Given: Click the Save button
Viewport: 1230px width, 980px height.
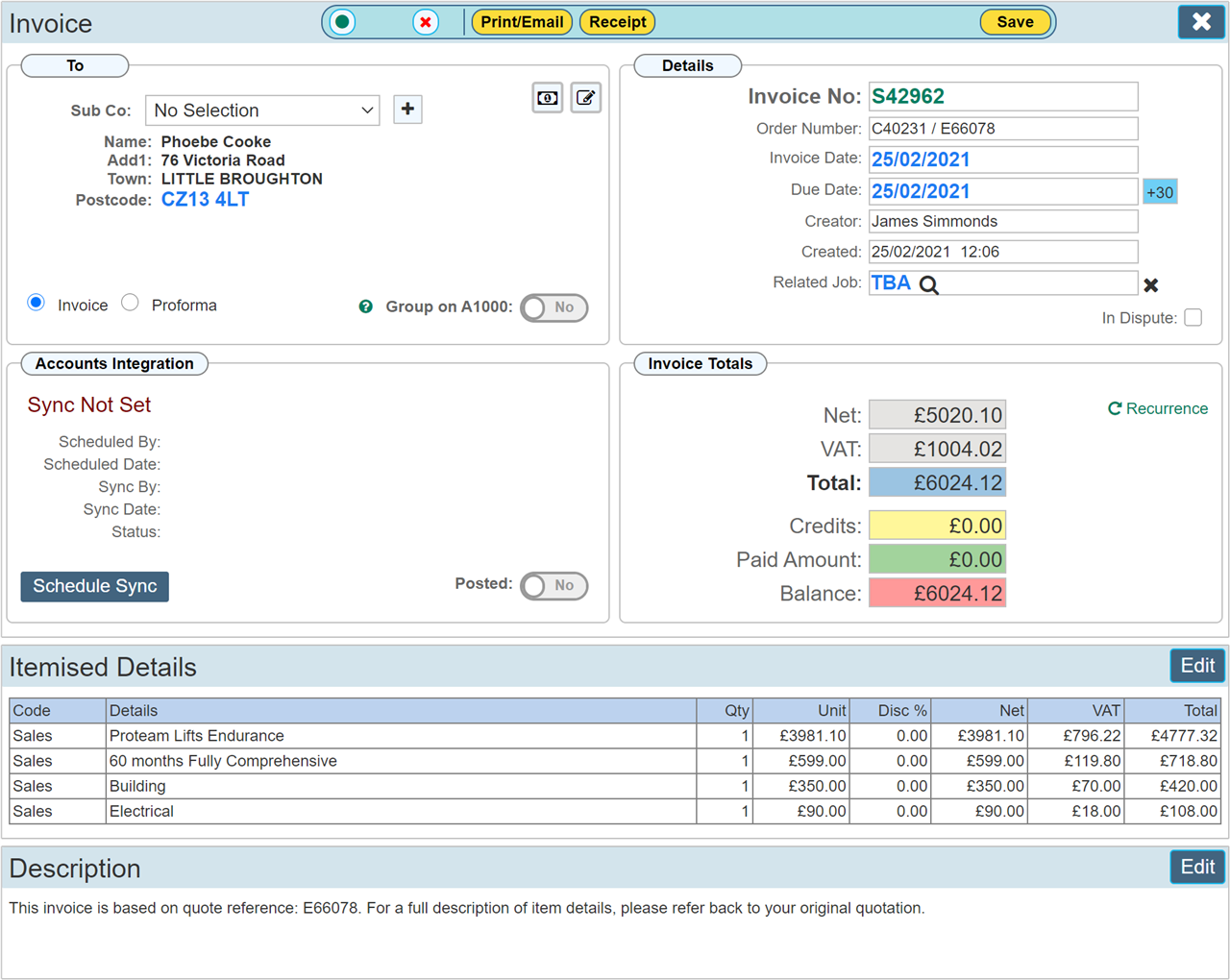Looking at the screenshot, I should tap(1015, 22).
